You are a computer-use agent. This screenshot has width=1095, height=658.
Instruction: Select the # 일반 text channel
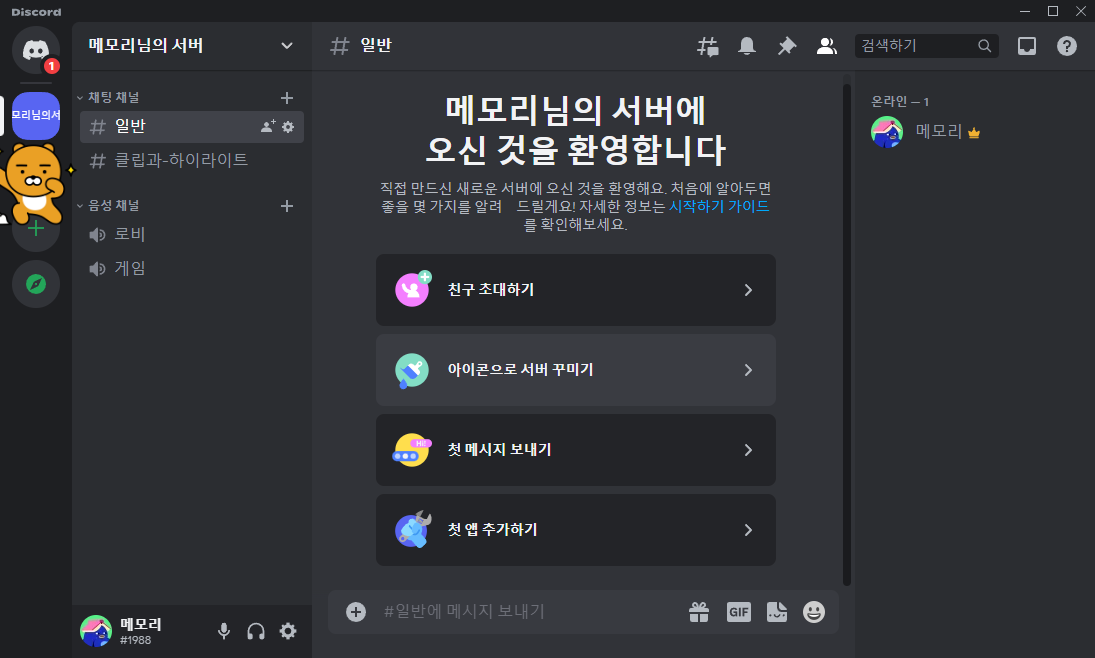click(x=191, y=126)
